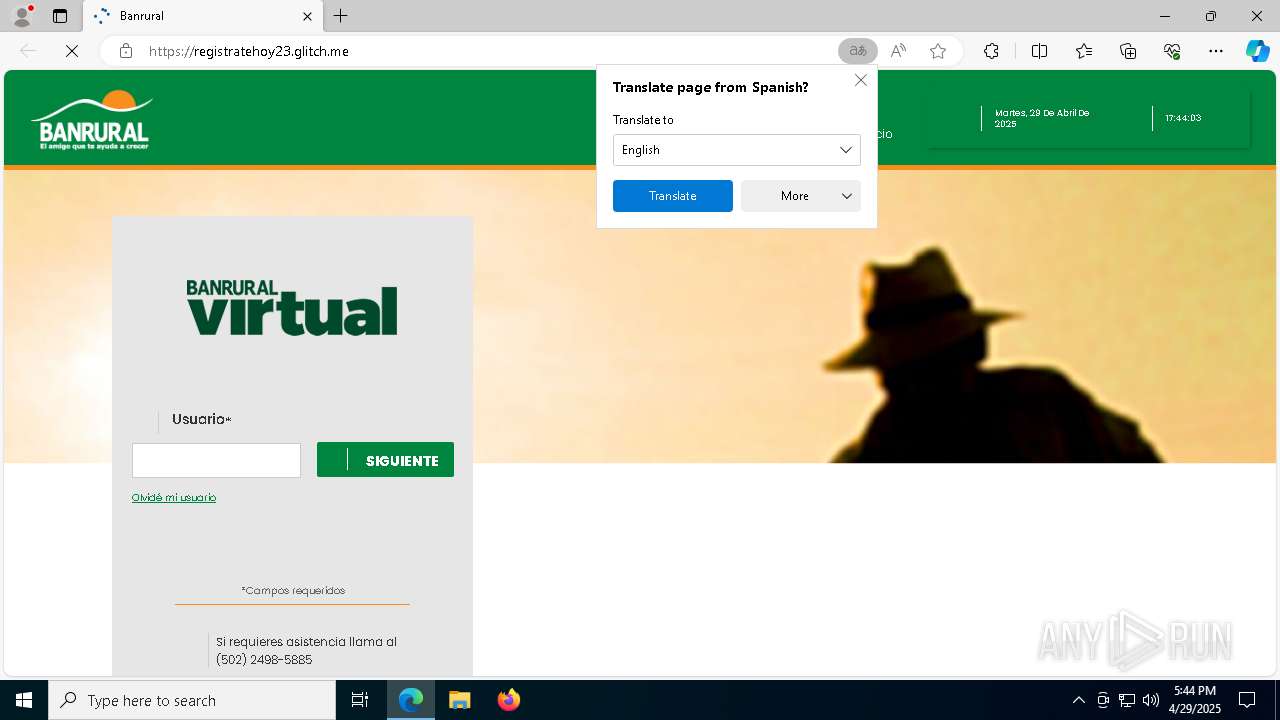This screenshot has height=720, width=1280.
Task: Click the date Martes, 29 De Abril
Action: (1042, 118)
